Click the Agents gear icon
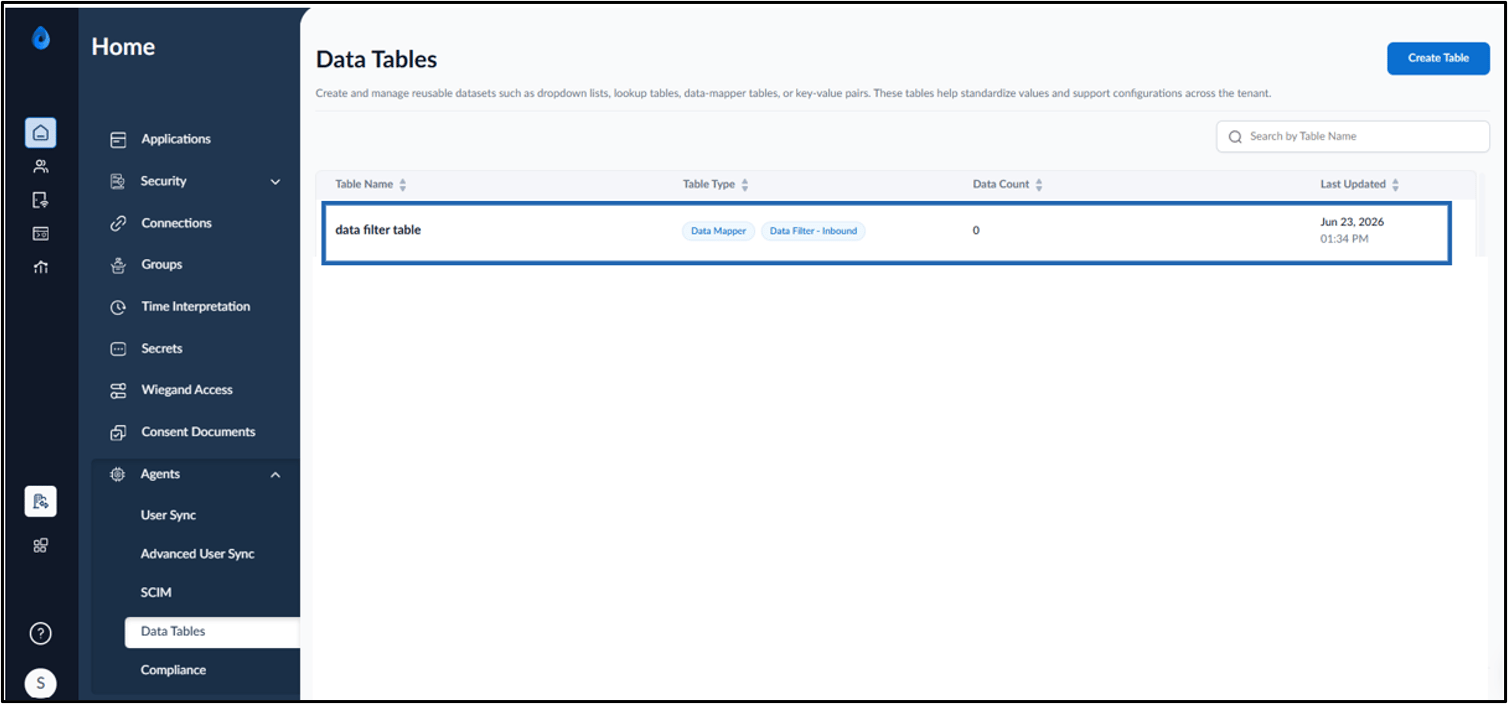Screen dimensions: 1508x704 [117, 474]
